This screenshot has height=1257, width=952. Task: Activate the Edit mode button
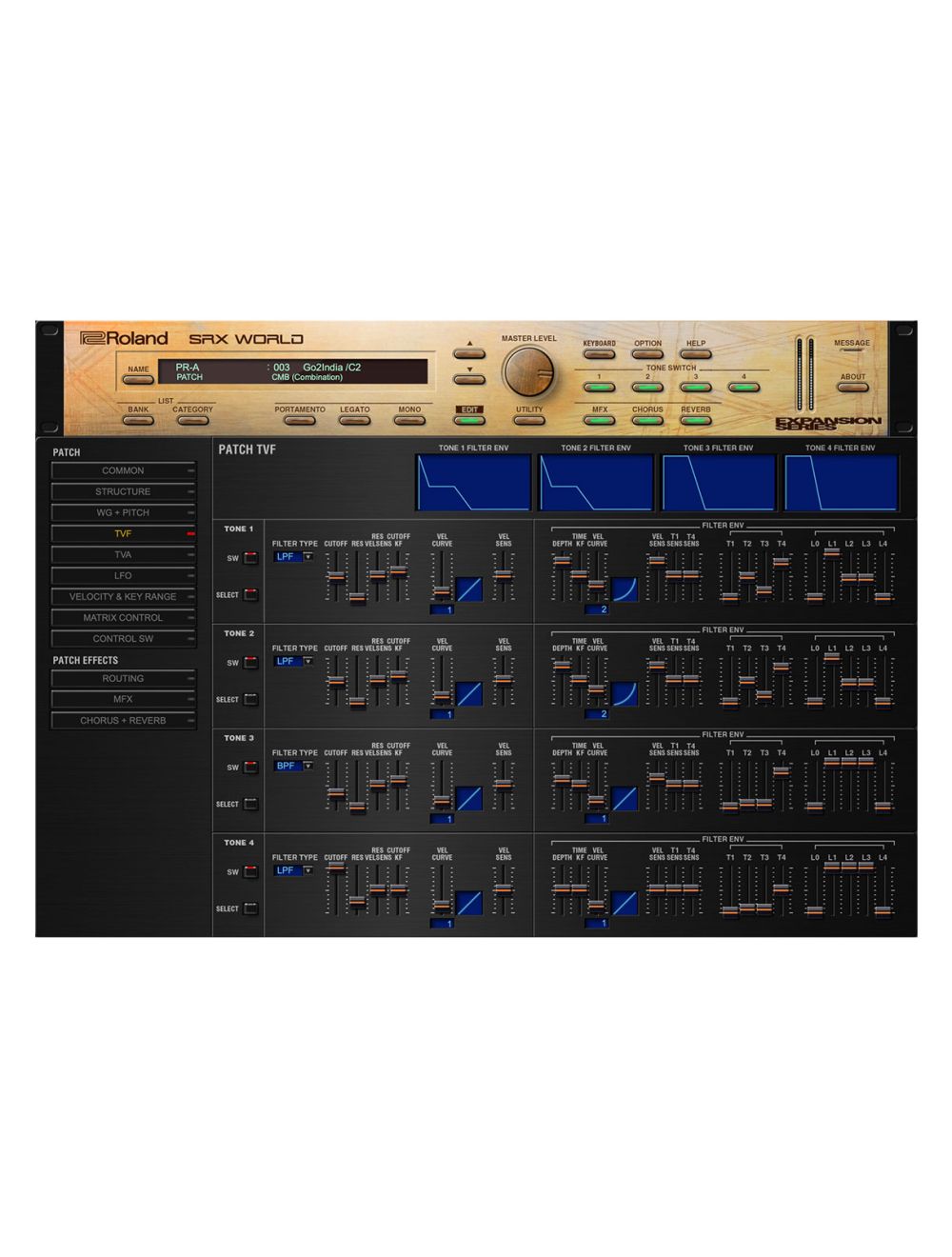(466, 419)
